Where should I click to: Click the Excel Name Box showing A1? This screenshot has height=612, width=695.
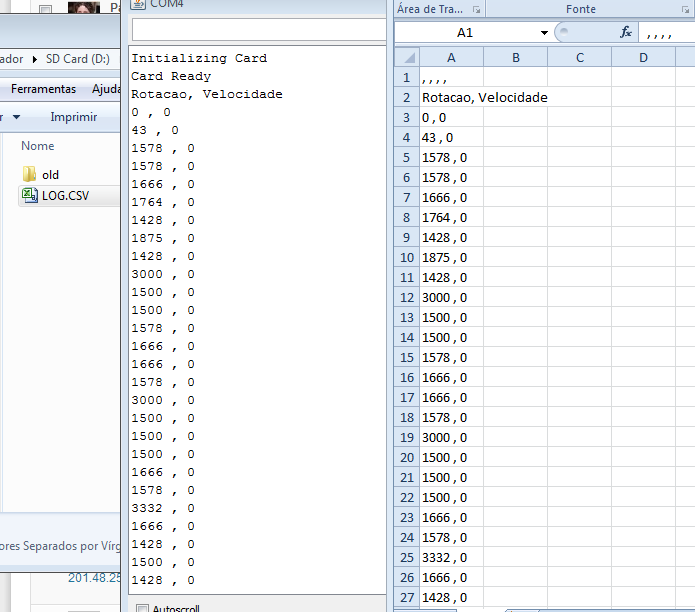tap(465, 33)
